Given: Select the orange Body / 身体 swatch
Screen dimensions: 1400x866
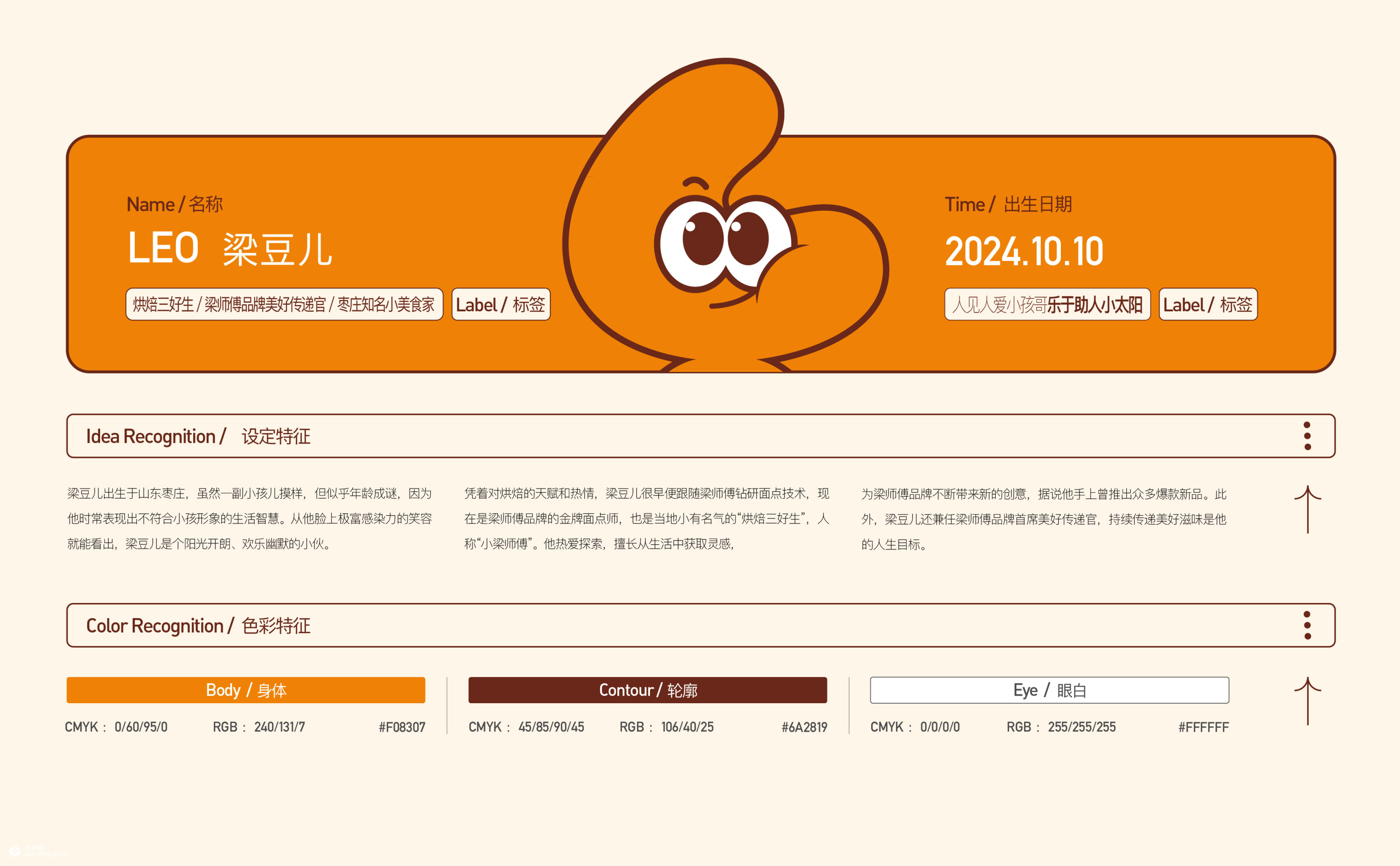Looking at the screenshot, I should [246, 689].
